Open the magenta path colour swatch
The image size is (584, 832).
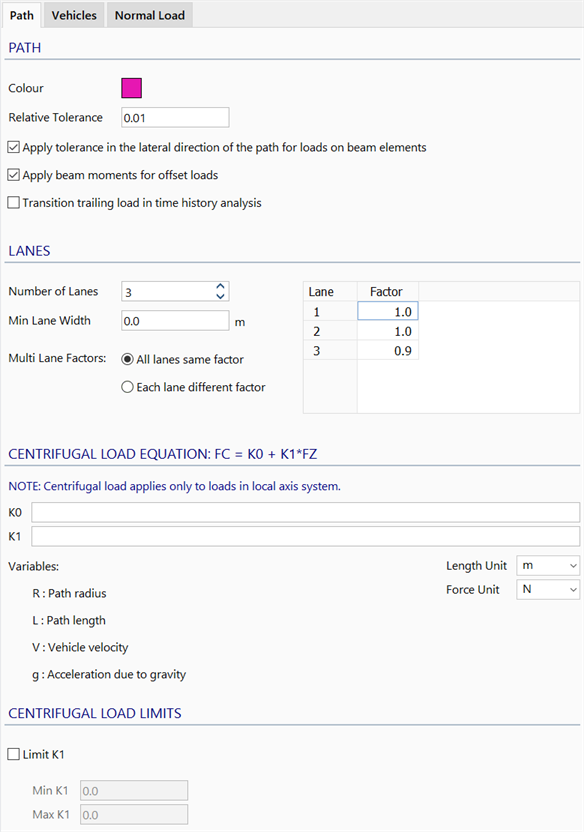[132, 88]
